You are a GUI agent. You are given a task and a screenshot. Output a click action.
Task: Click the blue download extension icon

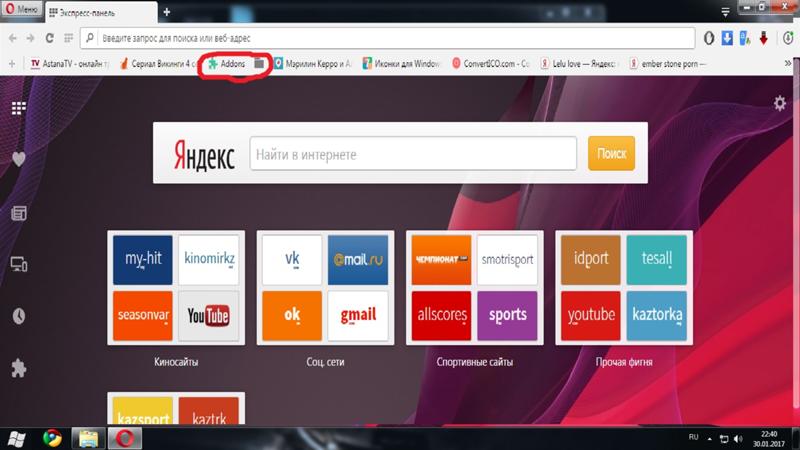(x=727, y=38)
